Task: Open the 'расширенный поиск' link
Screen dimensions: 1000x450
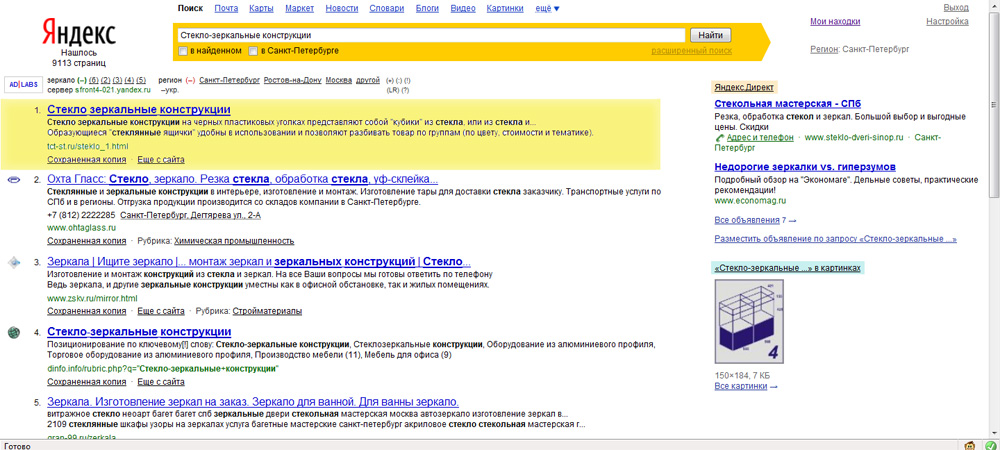Action: click(x=691, y=50)
